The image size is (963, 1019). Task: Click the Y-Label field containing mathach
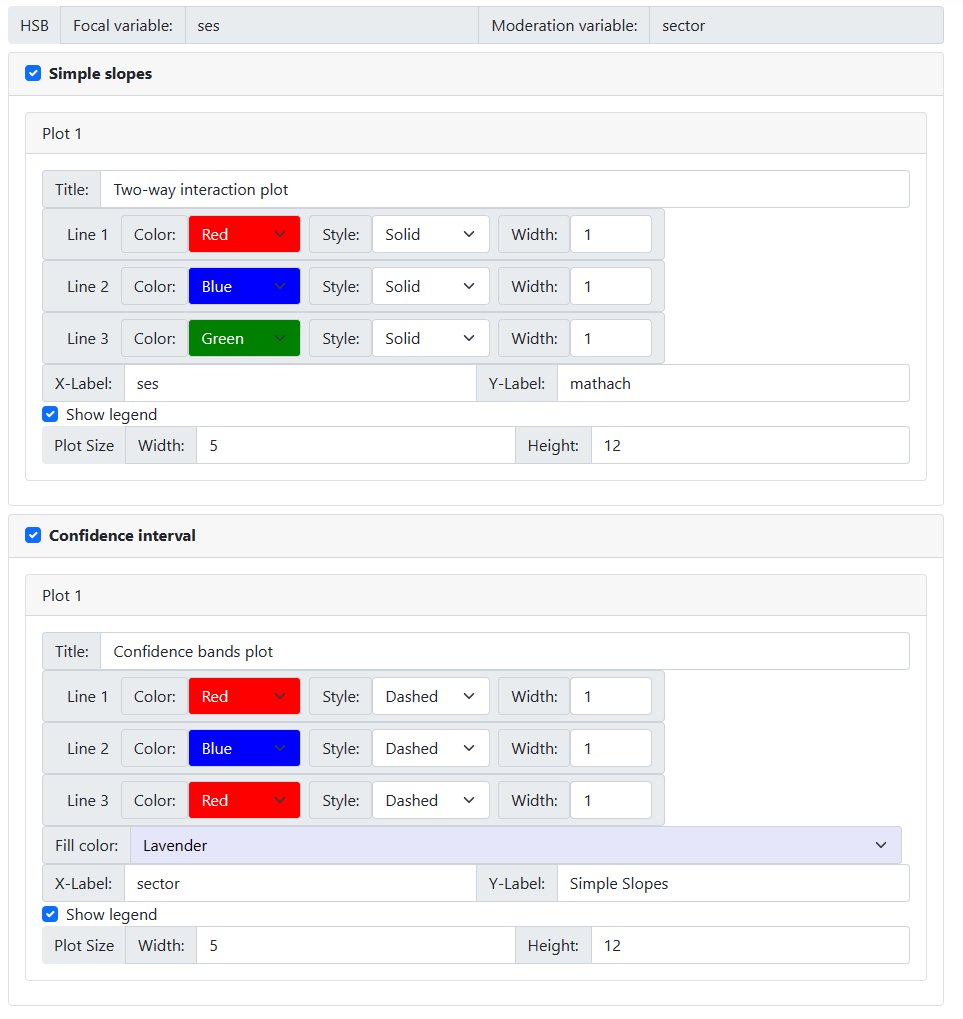[732, 384]
